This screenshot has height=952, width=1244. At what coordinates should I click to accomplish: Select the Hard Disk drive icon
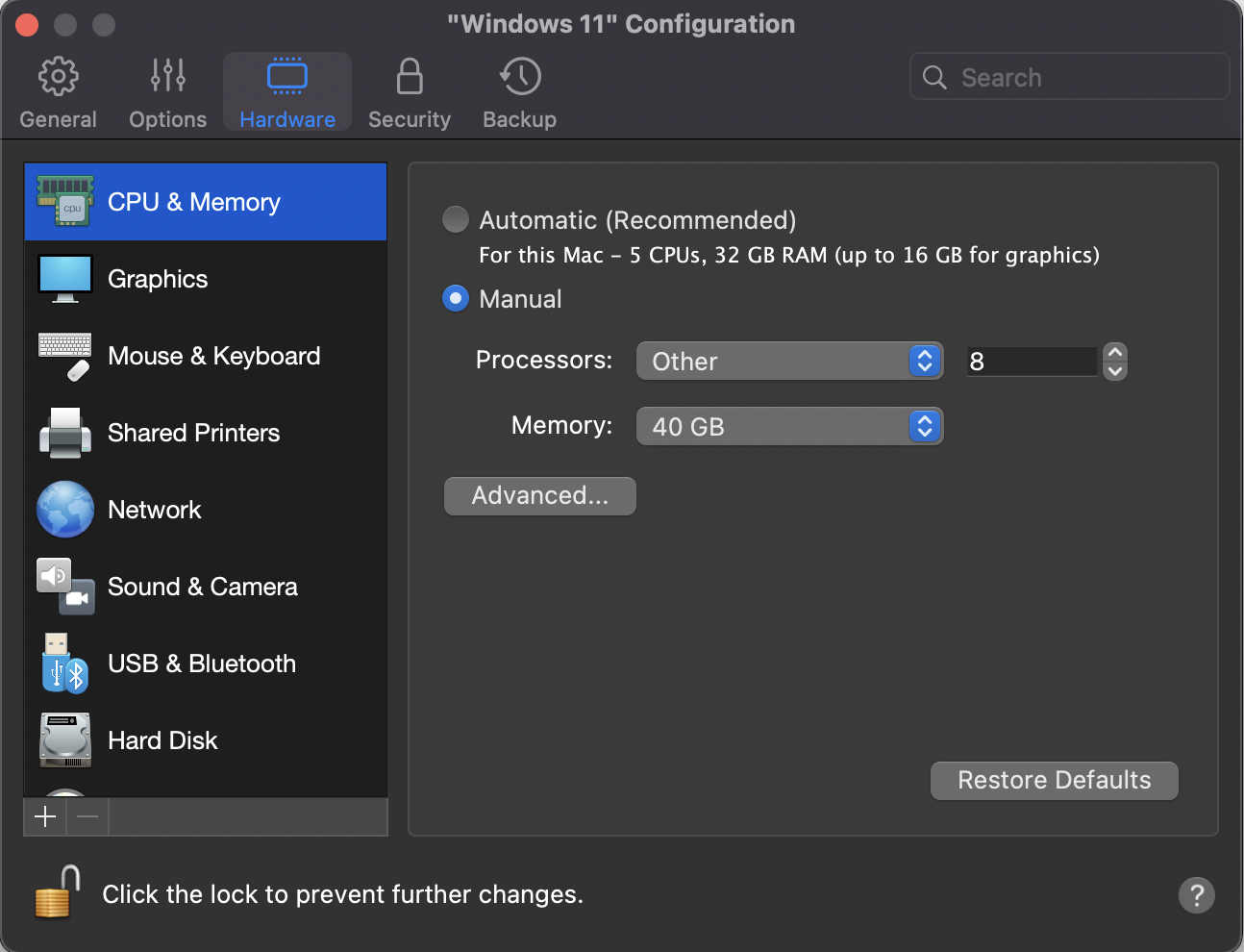point(65,740)
